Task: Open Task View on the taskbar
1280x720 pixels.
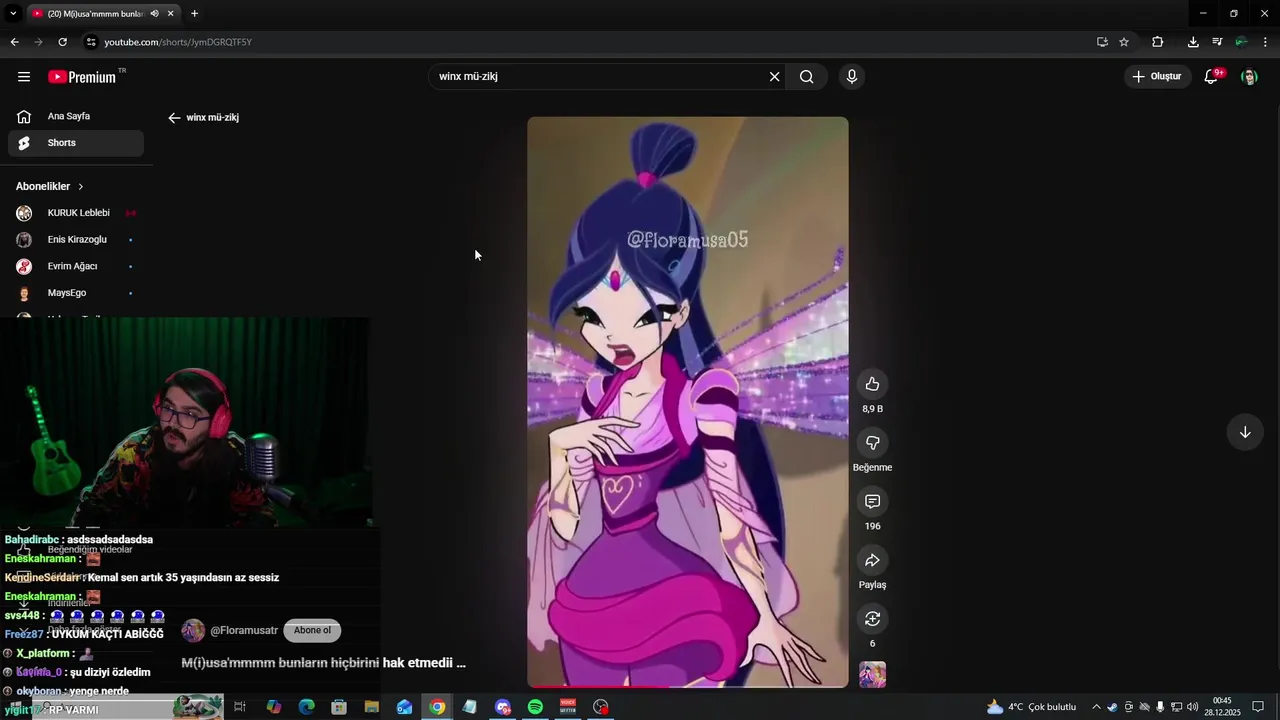Action: [240, 707]
